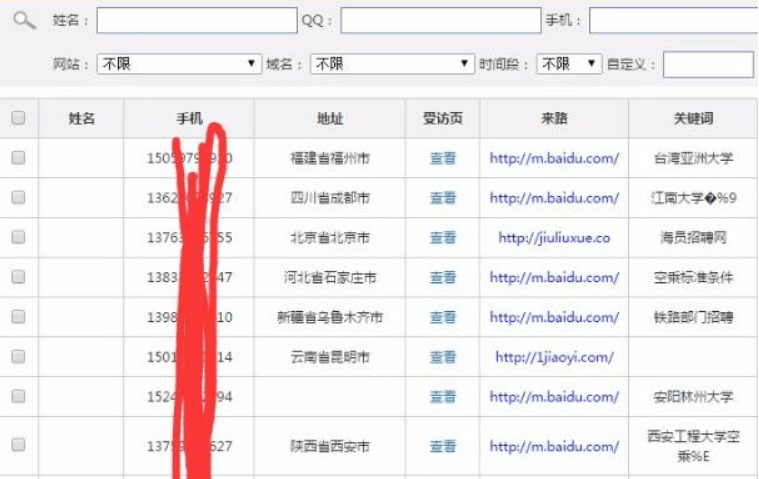Open m.baidu.com link in 铁路部门招聘 row
This screenshot has height=479, width=759.
pyautogui.click(x=554, y=317)
